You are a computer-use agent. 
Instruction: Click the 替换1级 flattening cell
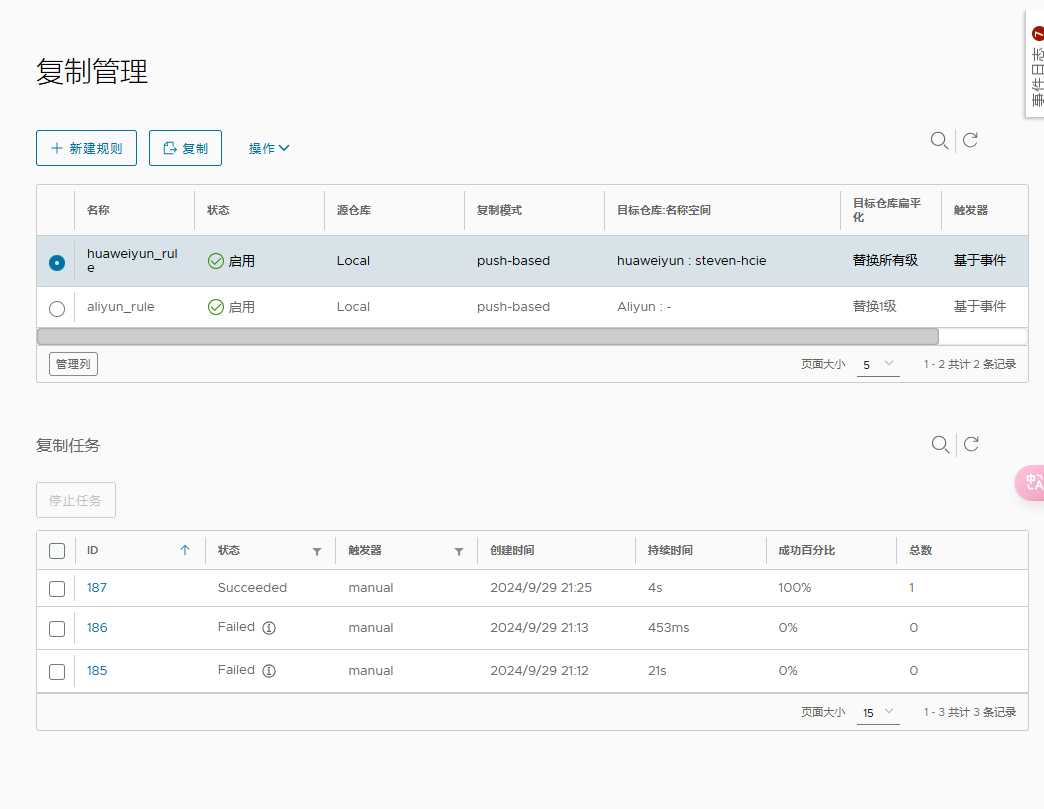875,306
